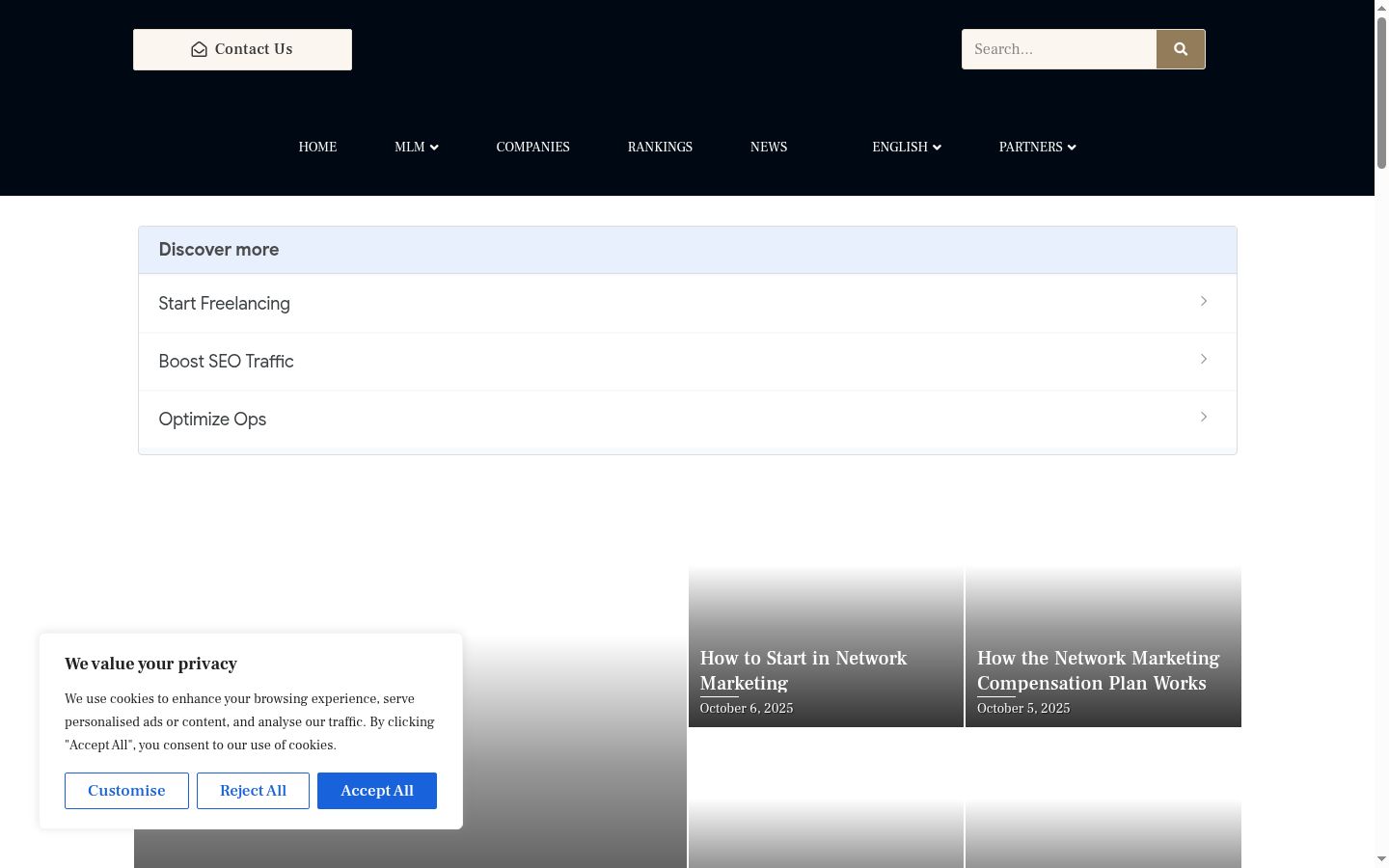Select the Rankings menu item
1389x868 pixels.
(x=660, y=147)
